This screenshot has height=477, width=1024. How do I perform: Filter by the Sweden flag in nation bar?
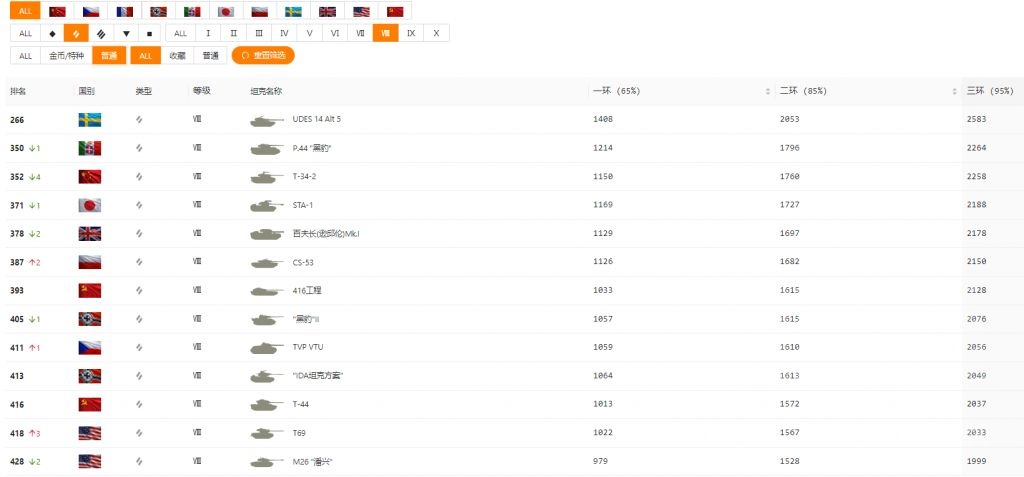(293, 11)
